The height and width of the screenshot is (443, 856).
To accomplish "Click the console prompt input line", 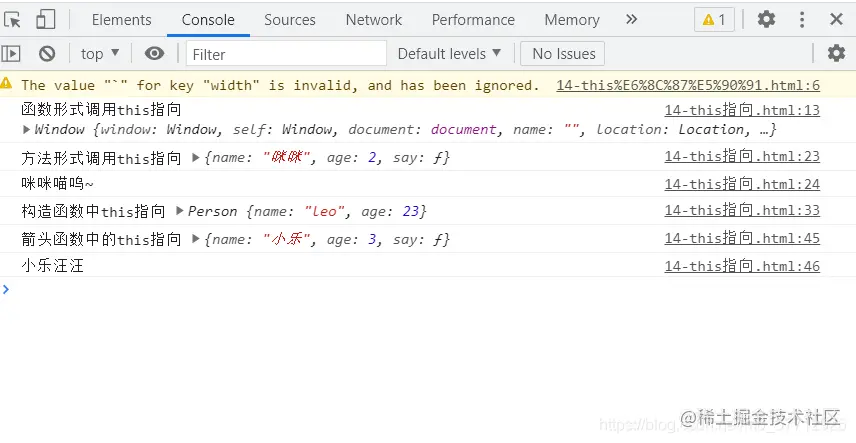I will coord(428,290).
